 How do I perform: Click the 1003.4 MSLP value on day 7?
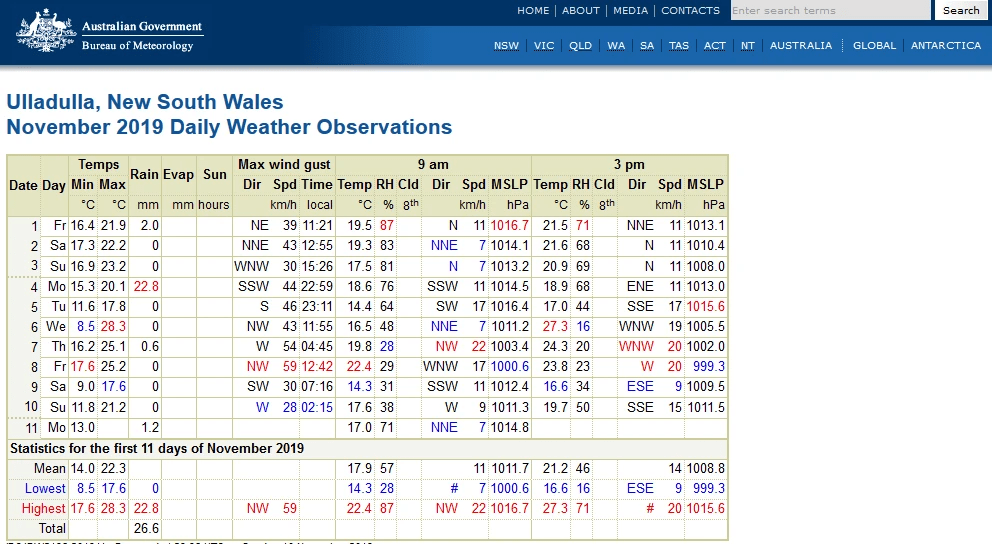509,347
